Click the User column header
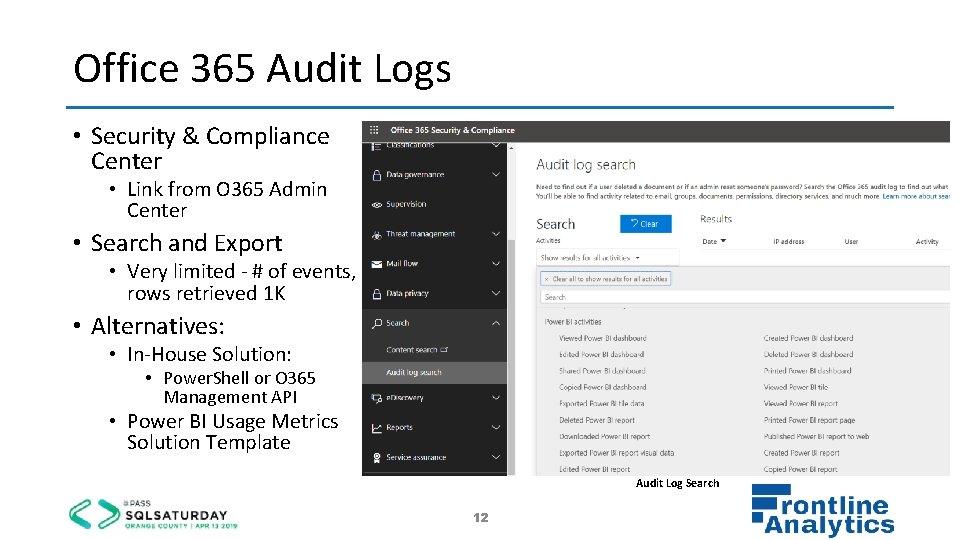The height and width of the screenshot is (540, 960). (851, 241)
